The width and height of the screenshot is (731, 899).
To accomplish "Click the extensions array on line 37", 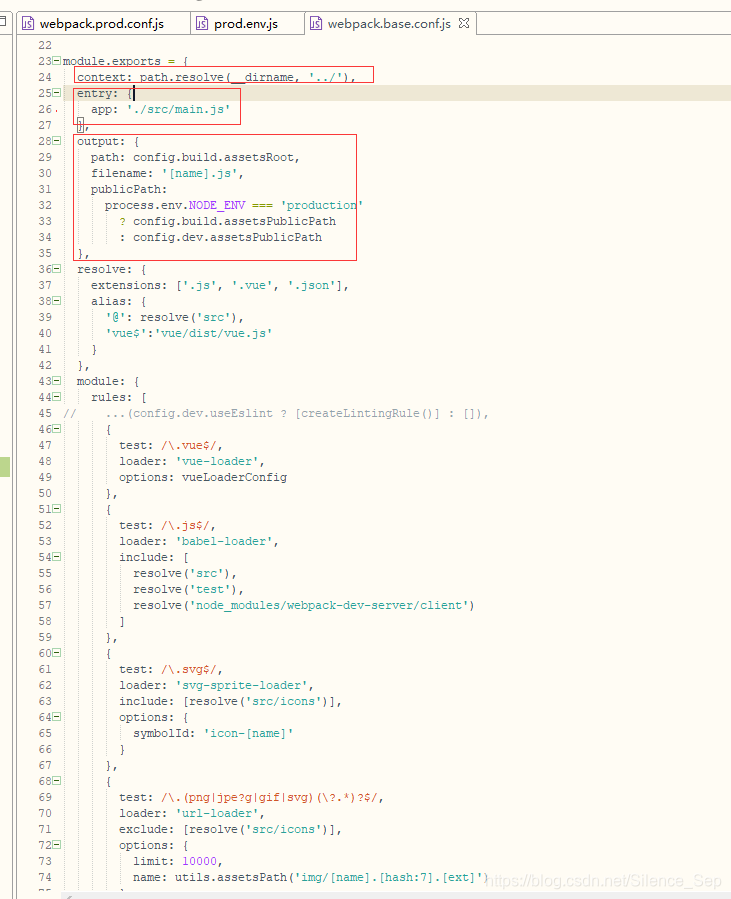I will (259, 285).
